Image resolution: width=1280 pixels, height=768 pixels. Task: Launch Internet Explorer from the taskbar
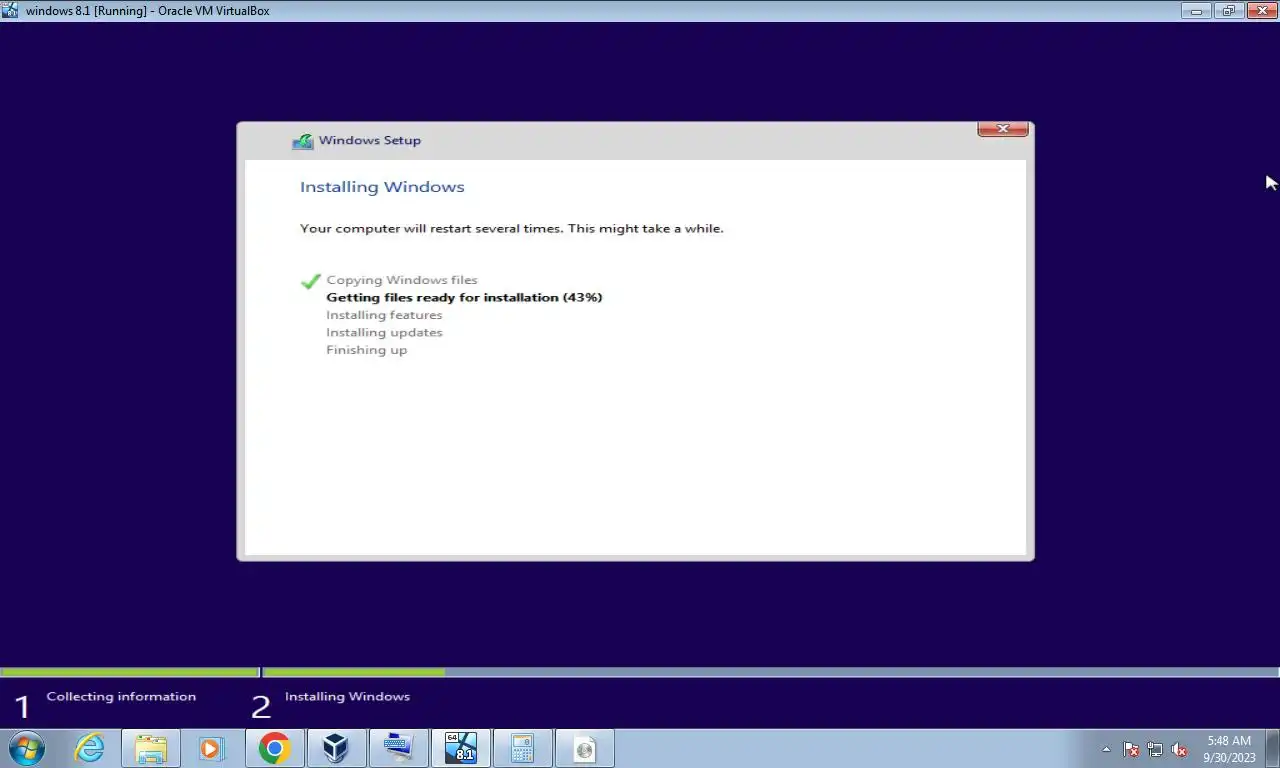point(89,748)
